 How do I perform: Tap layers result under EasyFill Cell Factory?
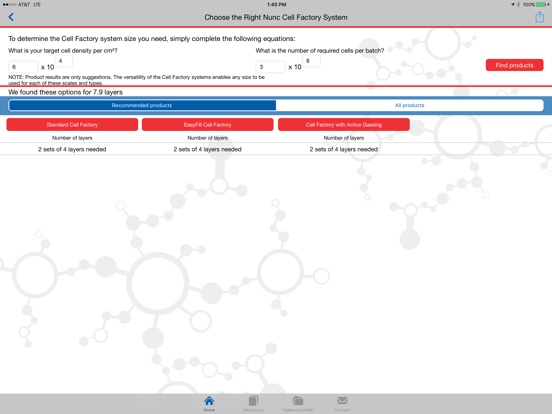pyautogui.click(x=207, y=149)
